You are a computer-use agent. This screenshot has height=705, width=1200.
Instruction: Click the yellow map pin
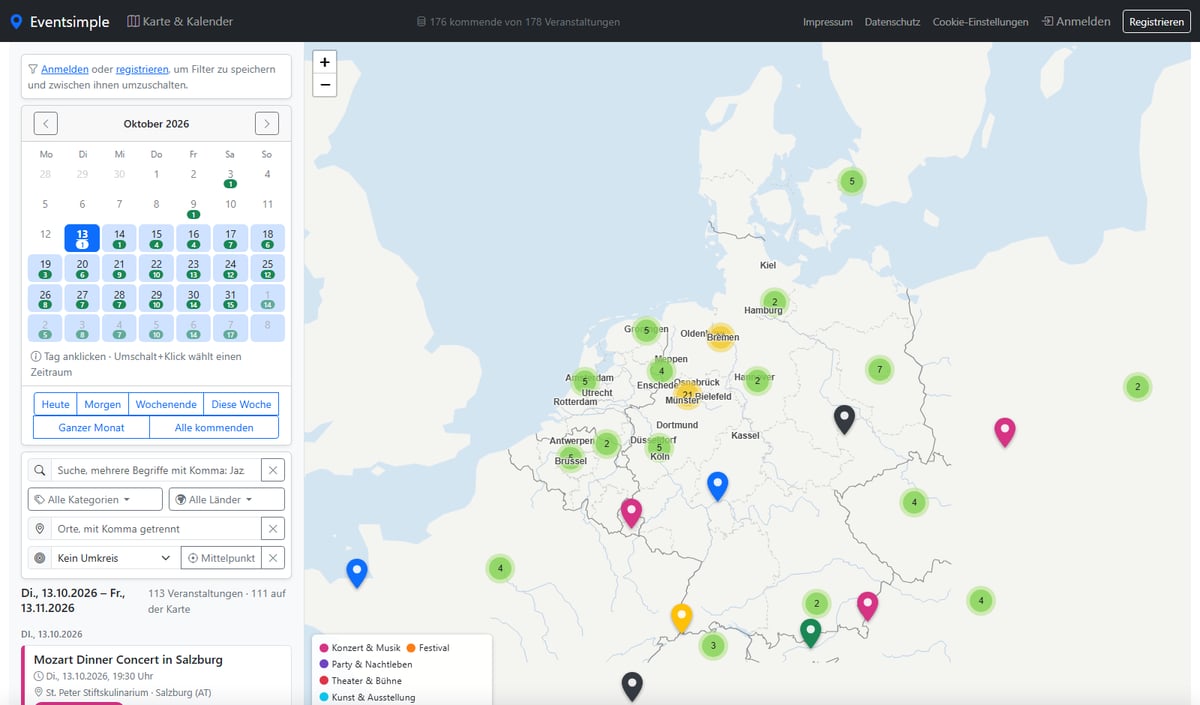682,617
